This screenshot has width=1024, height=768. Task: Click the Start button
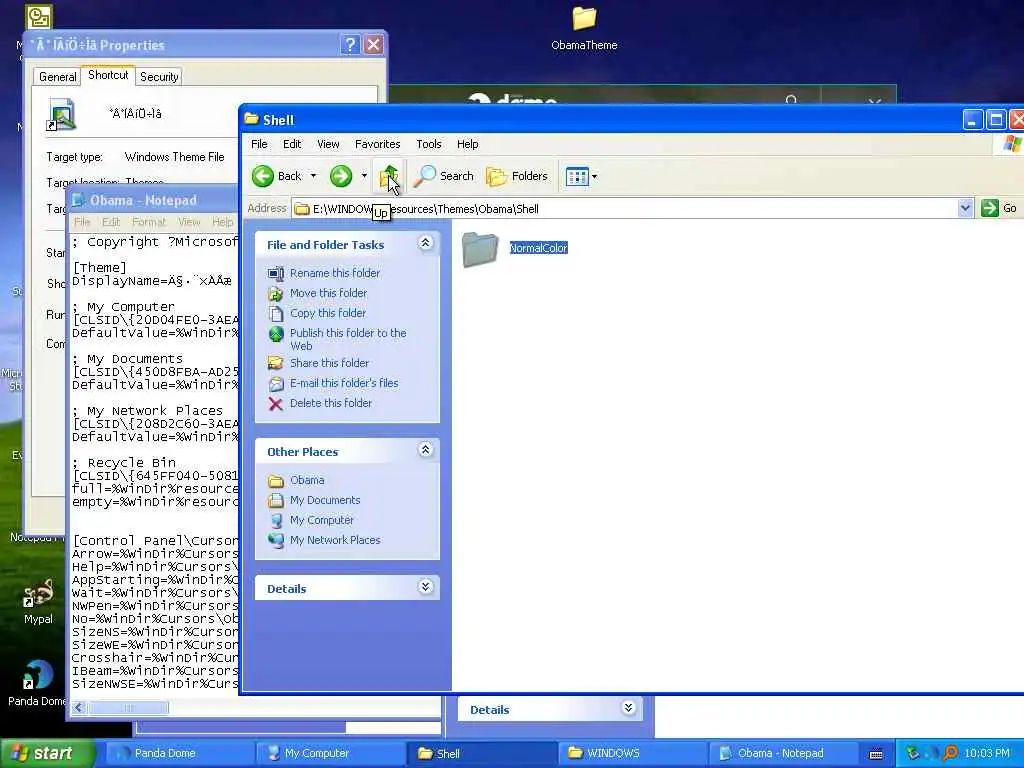click(48, 753)
